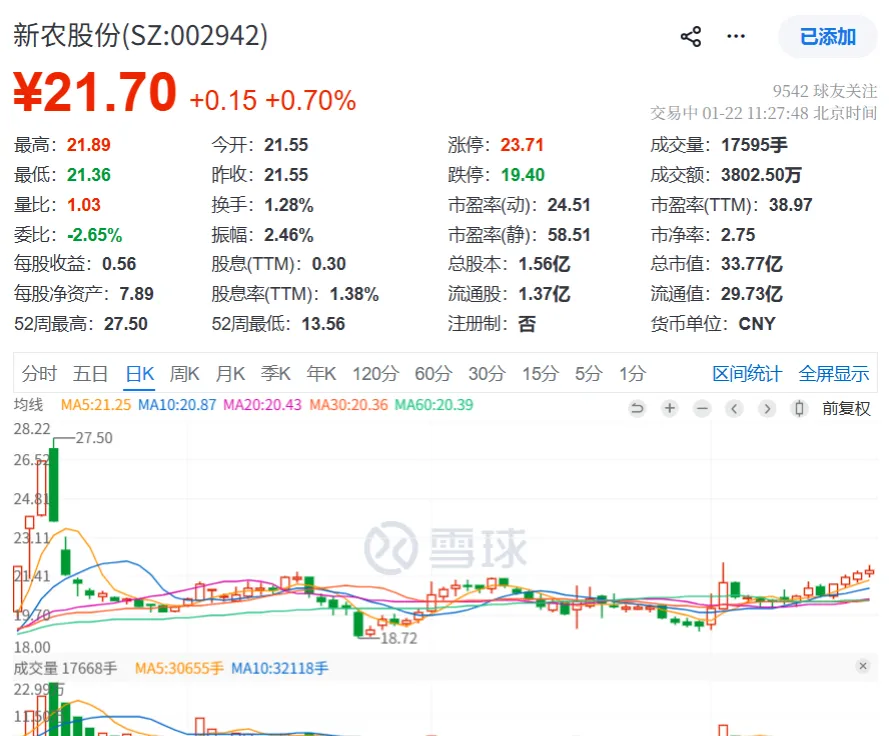Click the 18.72 low marker on chart

(x=399, y=638)
